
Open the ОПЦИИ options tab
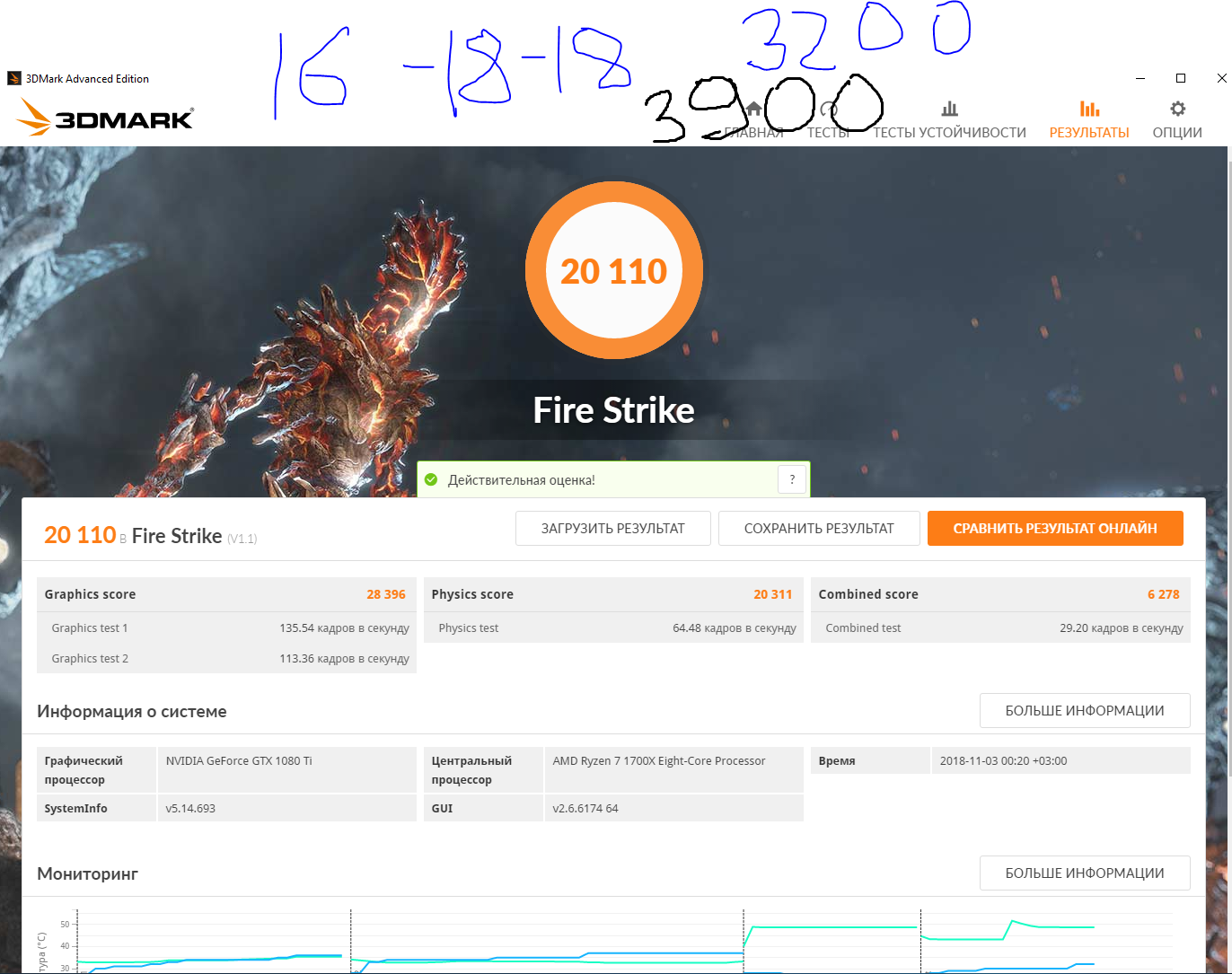(x=1177, y=120)
